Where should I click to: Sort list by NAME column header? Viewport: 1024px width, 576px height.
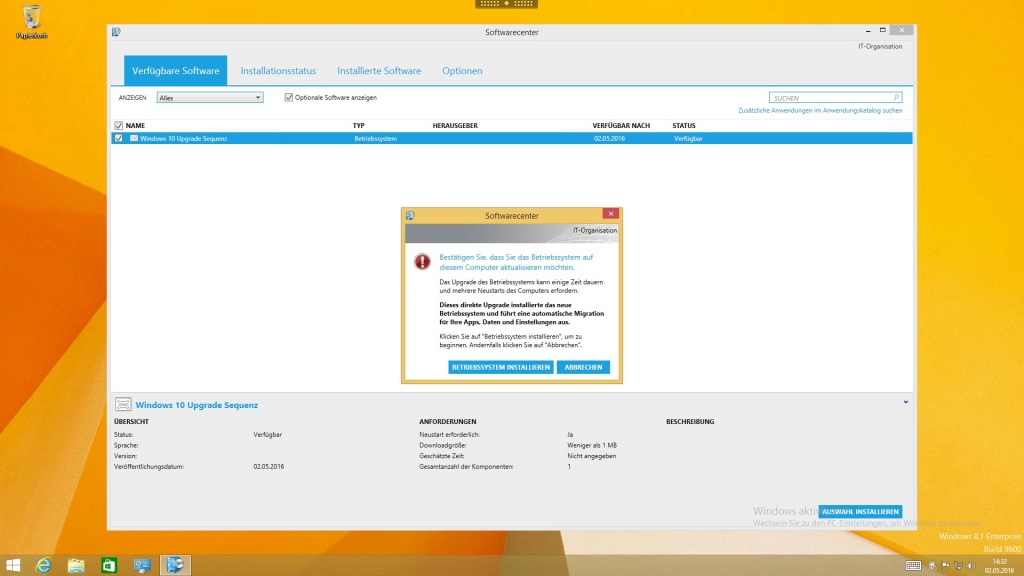[x=135, y=125]
